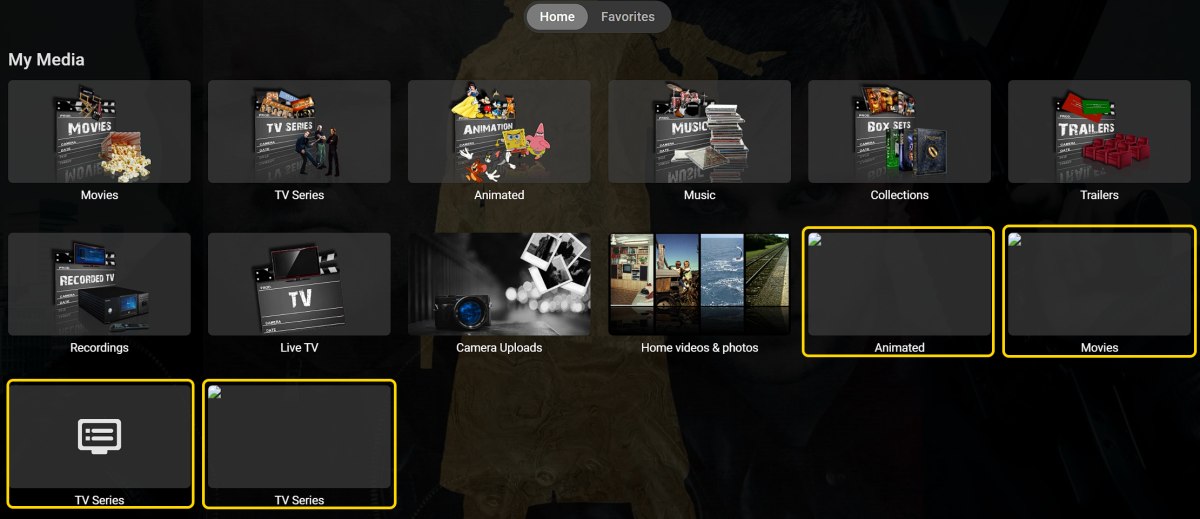Click the Live TV text label

(x=299, y=348)
